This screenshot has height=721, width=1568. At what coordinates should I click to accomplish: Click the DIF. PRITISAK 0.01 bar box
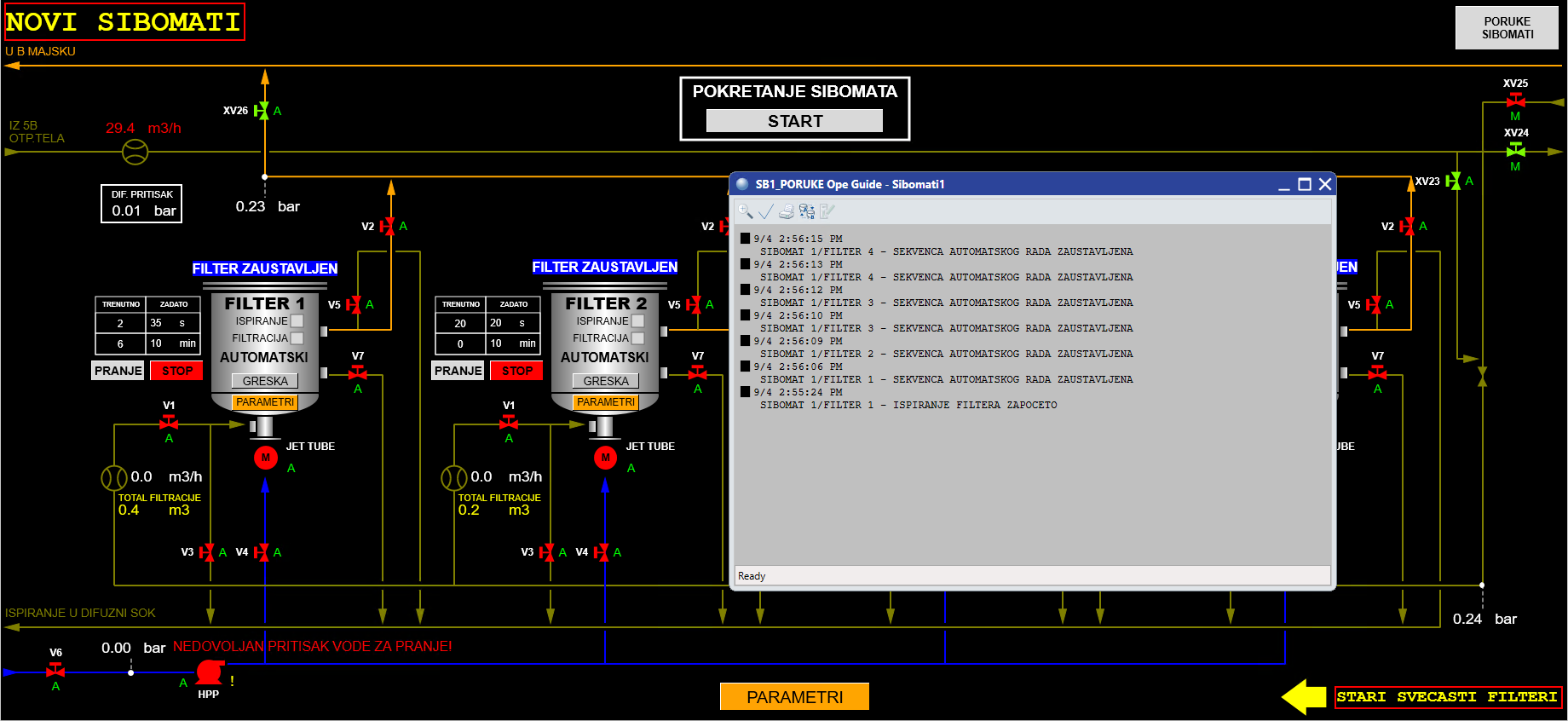141,204
